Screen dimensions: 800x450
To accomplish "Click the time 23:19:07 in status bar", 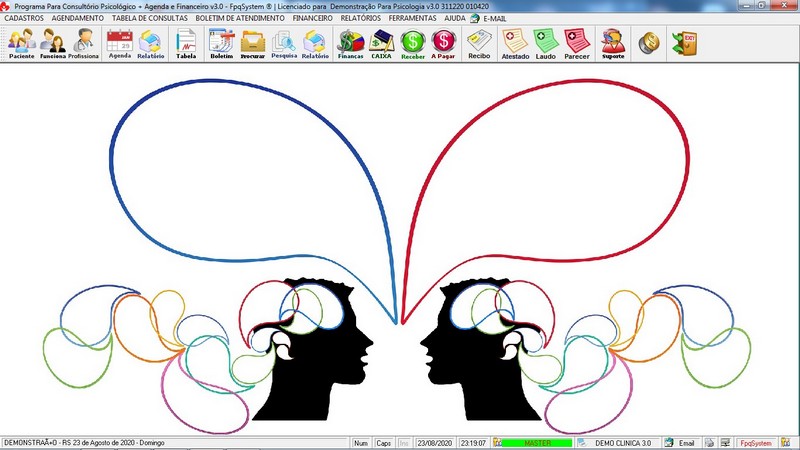I will pyautogui.click(x=473, y=443).
